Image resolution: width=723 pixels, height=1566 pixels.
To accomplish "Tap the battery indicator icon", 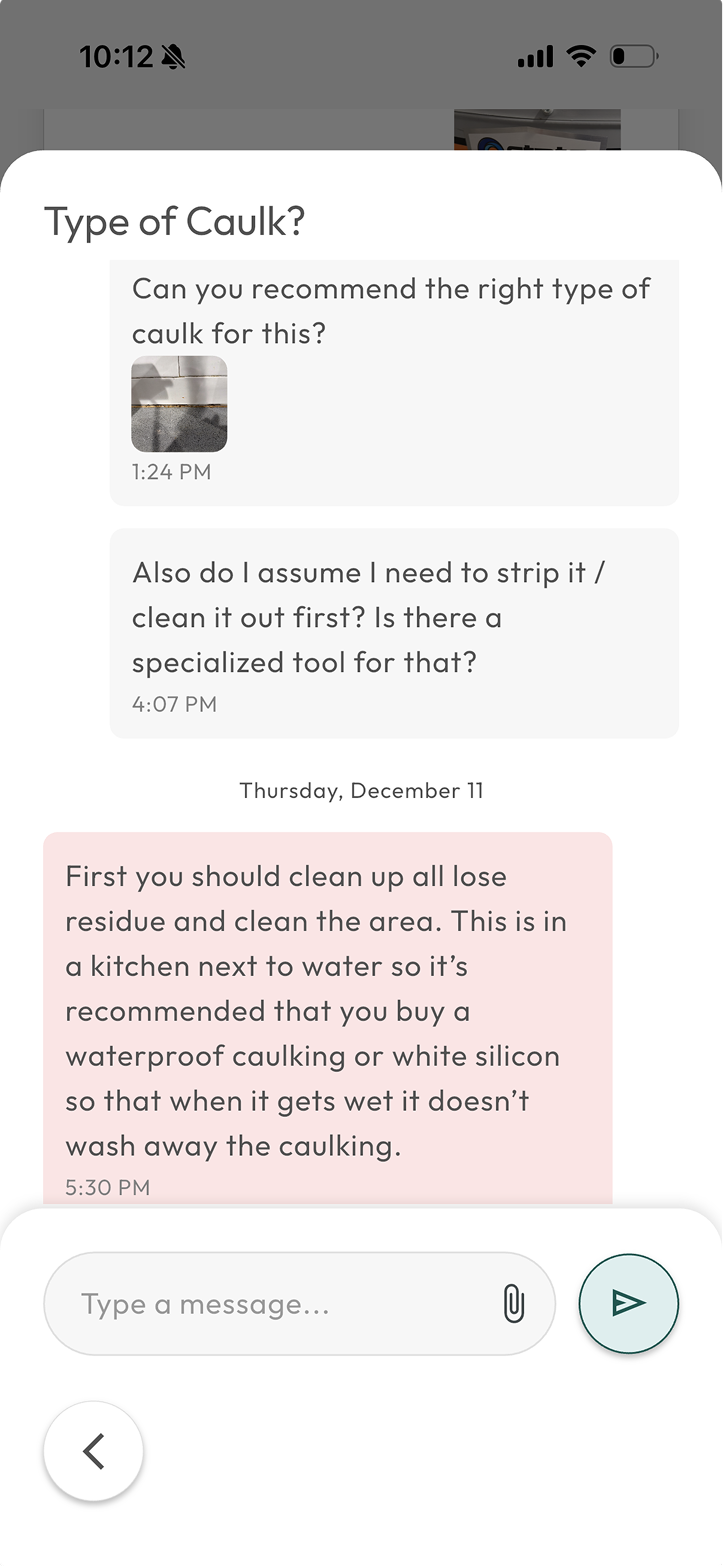I will [x=633, y=56].
